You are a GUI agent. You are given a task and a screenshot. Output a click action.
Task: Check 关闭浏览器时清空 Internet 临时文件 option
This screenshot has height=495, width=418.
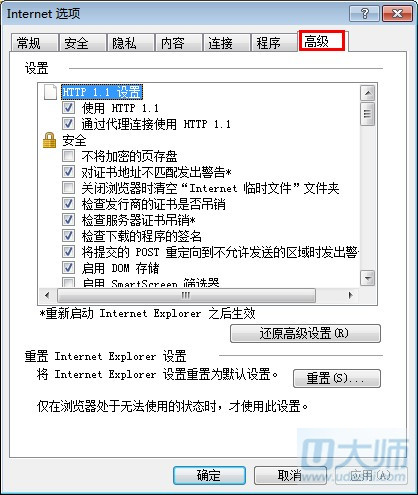68,188
